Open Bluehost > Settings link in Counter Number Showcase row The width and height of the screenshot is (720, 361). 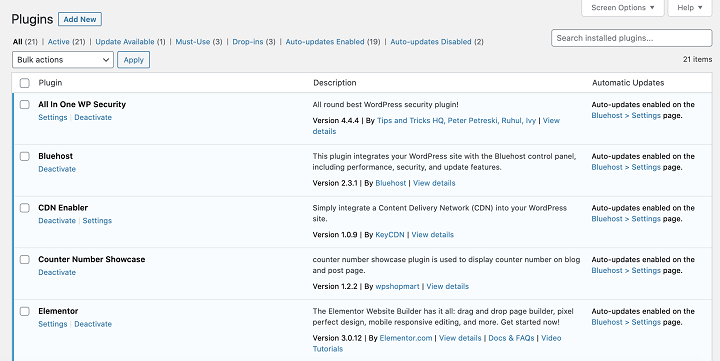tap(626, 271)
